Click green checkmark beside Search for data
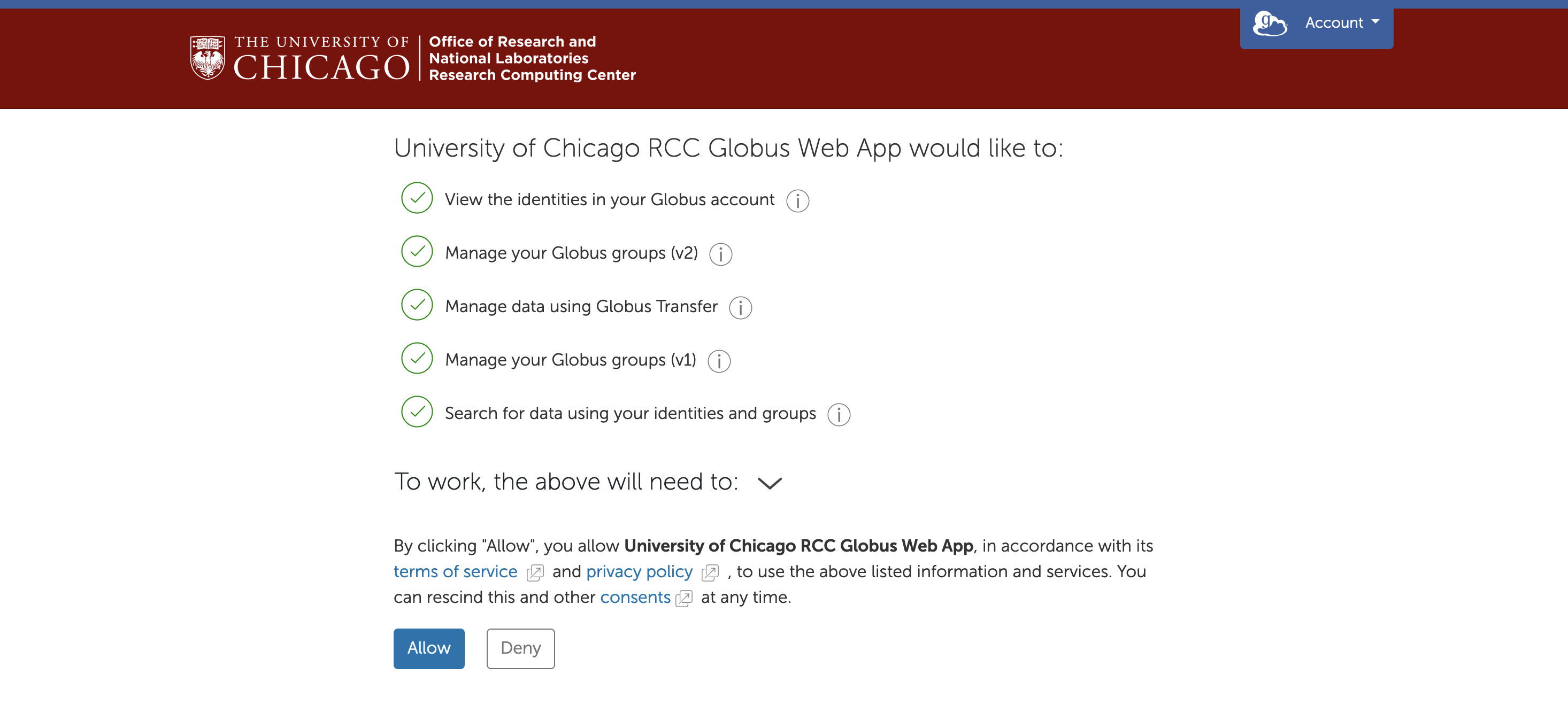Screen dimensions: 1568x713 pyautogui.click(x=417, y=412)
